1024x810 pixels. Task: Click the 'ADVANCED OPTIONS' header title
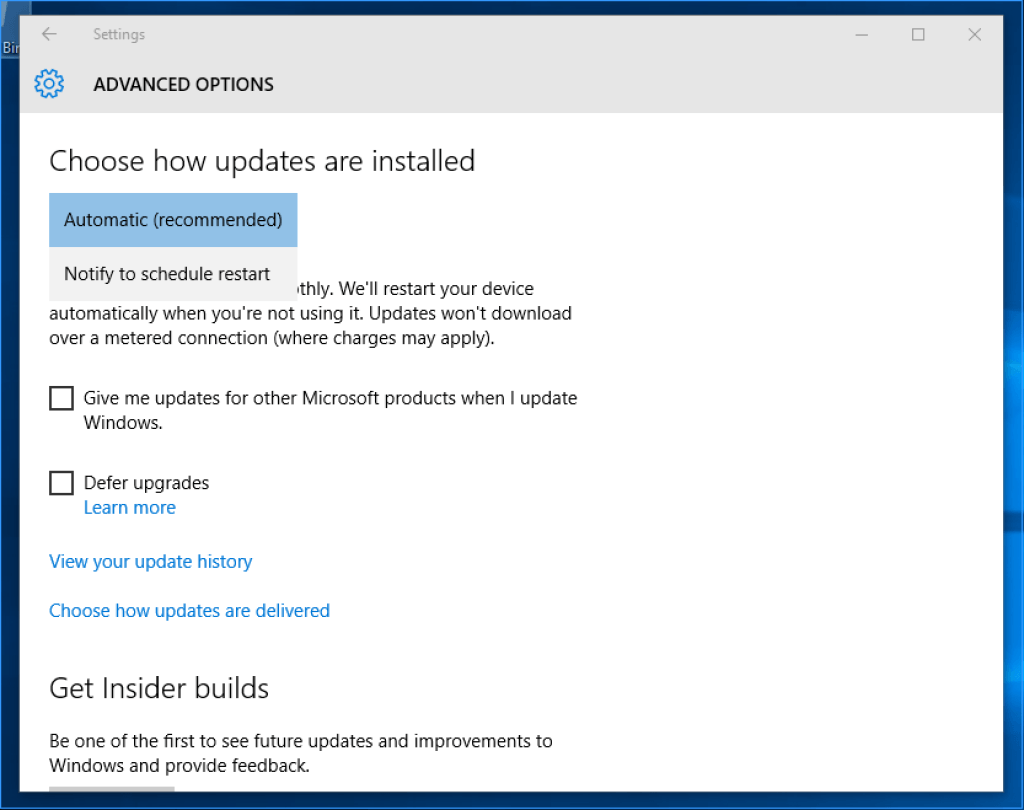coord(183,85)
